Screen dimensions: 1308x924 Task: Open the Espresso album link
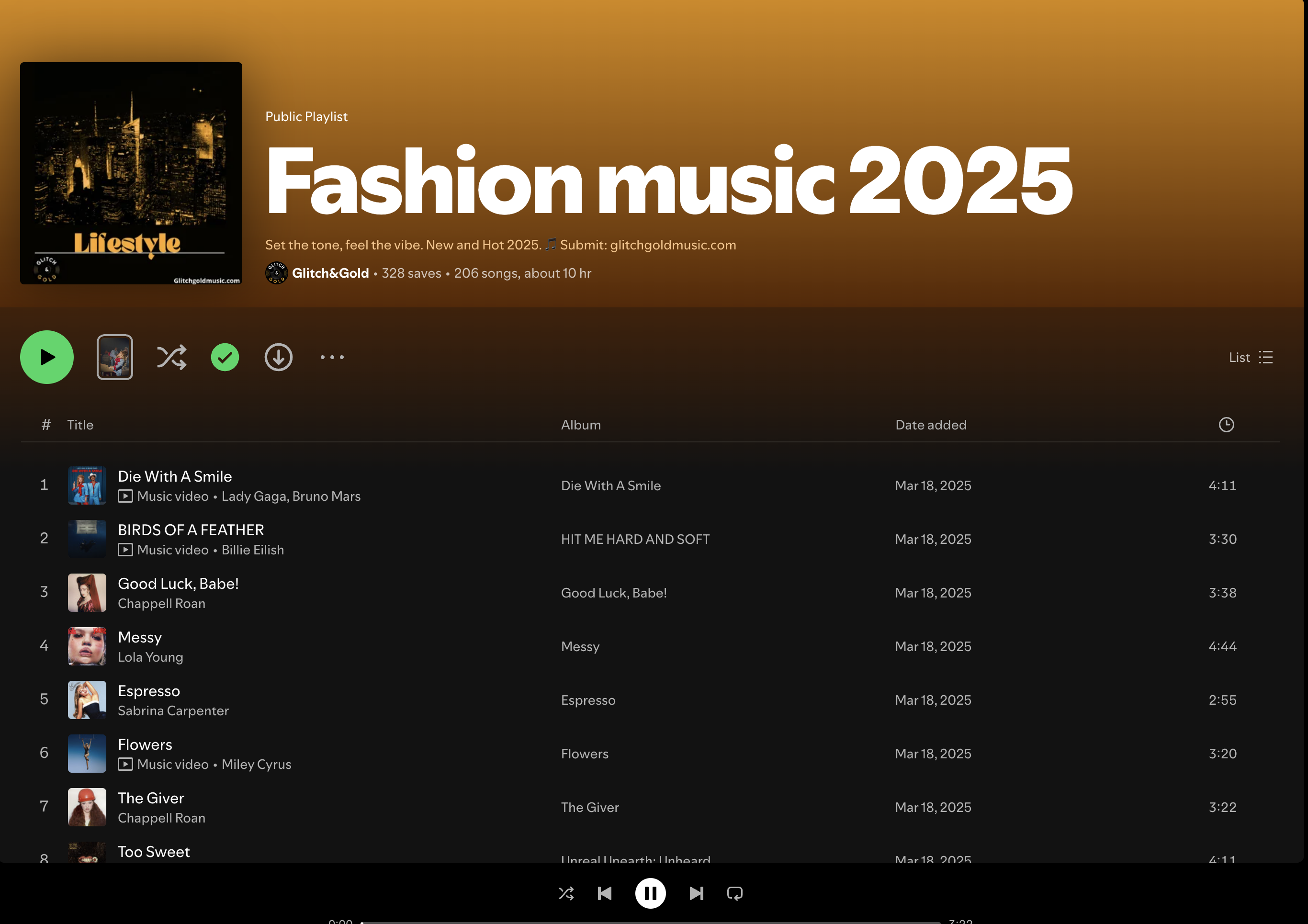(588, 700)
